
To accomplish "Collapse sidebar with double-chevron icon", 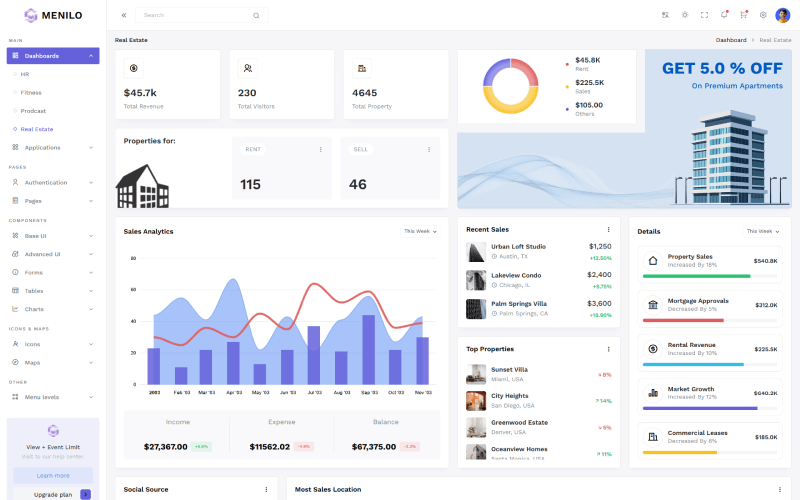I will click(x=124, y=15).
